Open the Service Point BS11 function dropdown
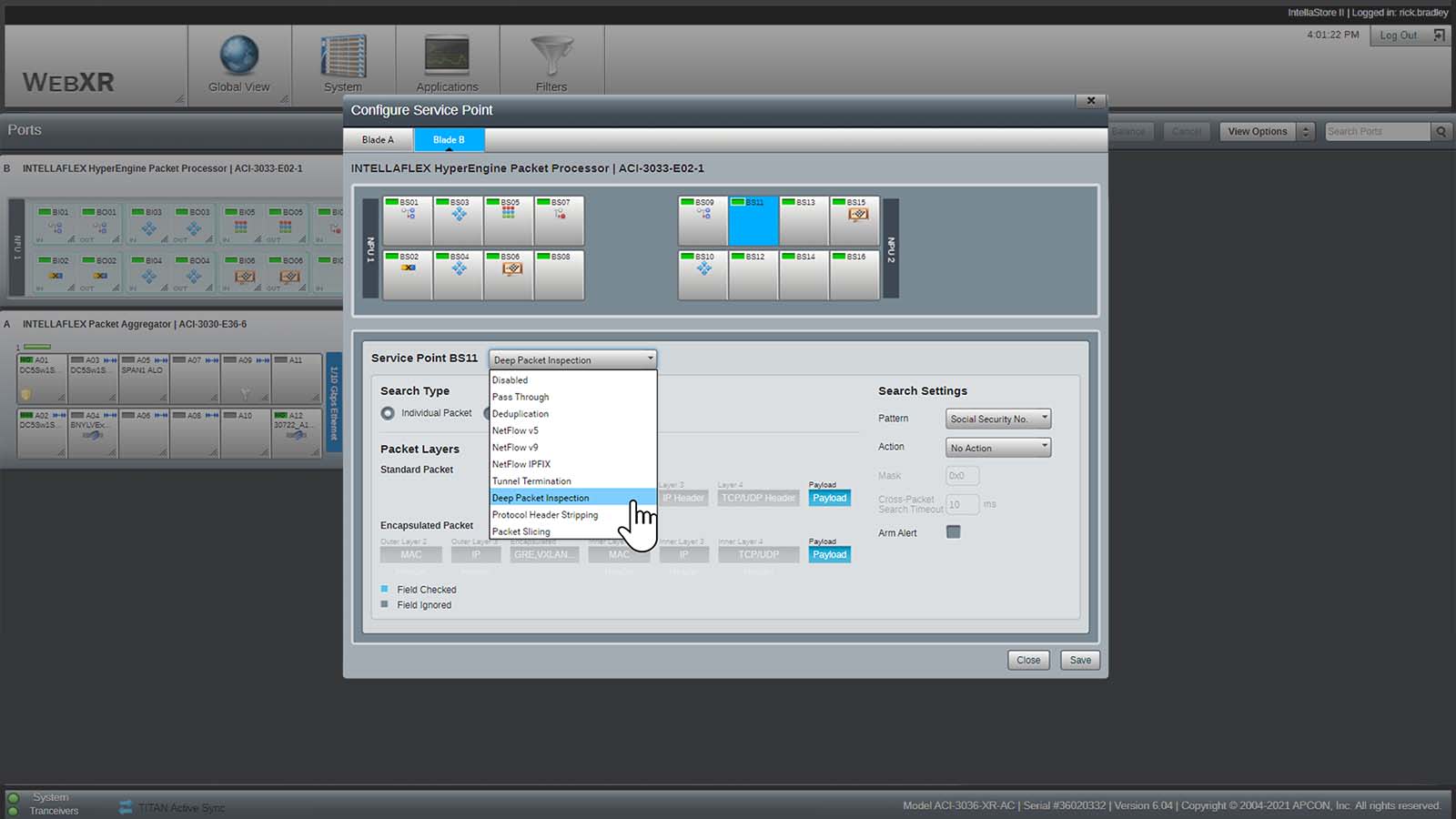This screenshot has height=819, width=1456. [x=572, y=359]
